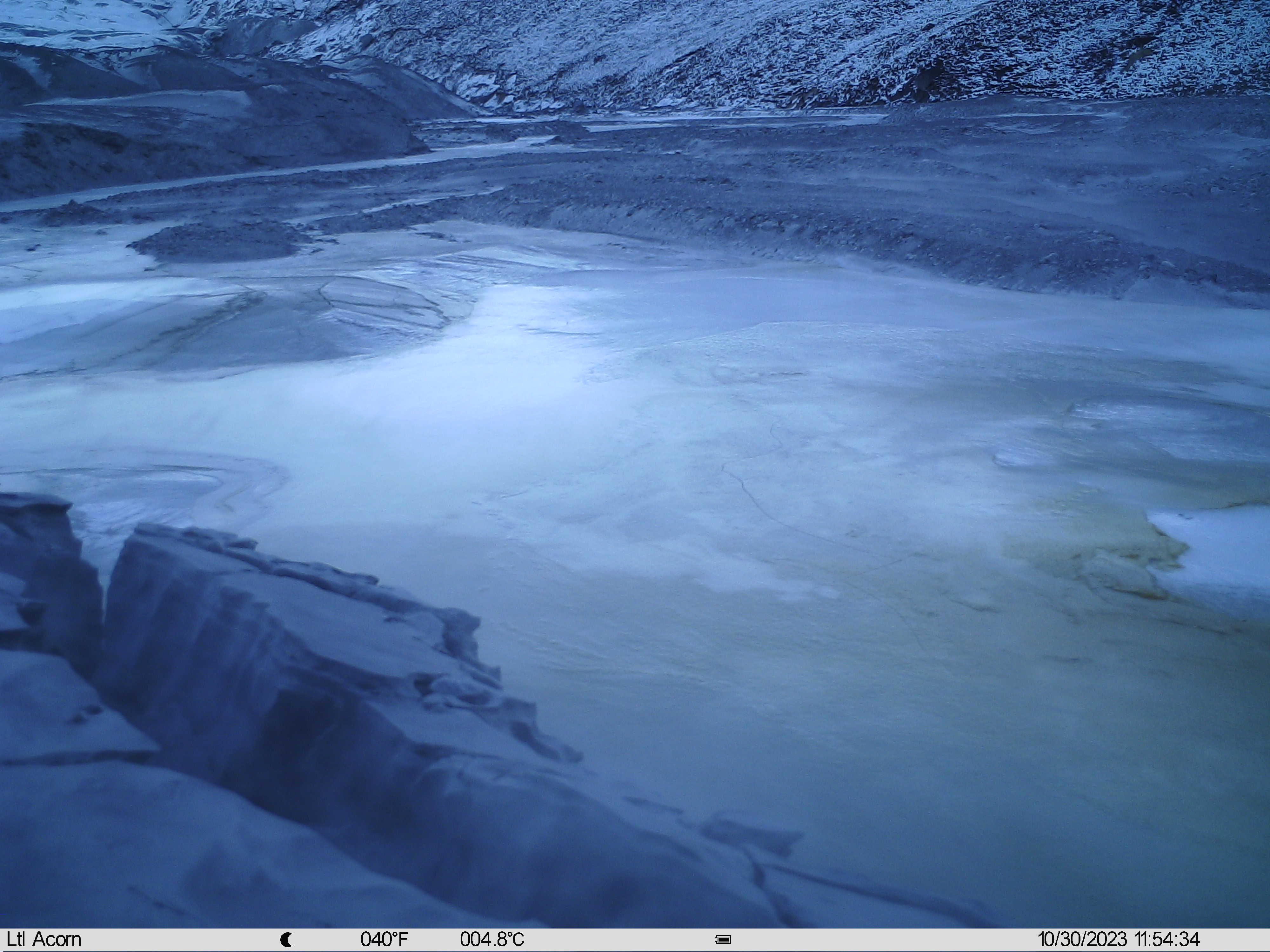
Task: Select the 11:54:34 time stamp
Action: click(1167, 939)
